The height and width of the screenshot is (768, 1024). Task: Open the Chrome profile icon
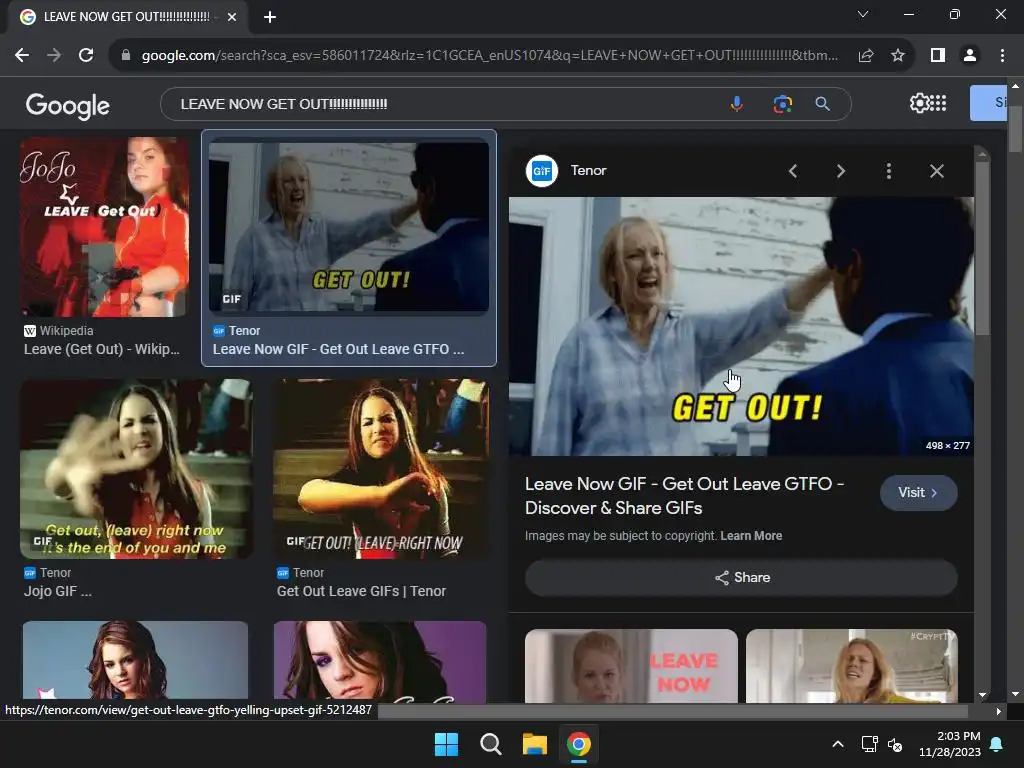[x=970, y=56]
